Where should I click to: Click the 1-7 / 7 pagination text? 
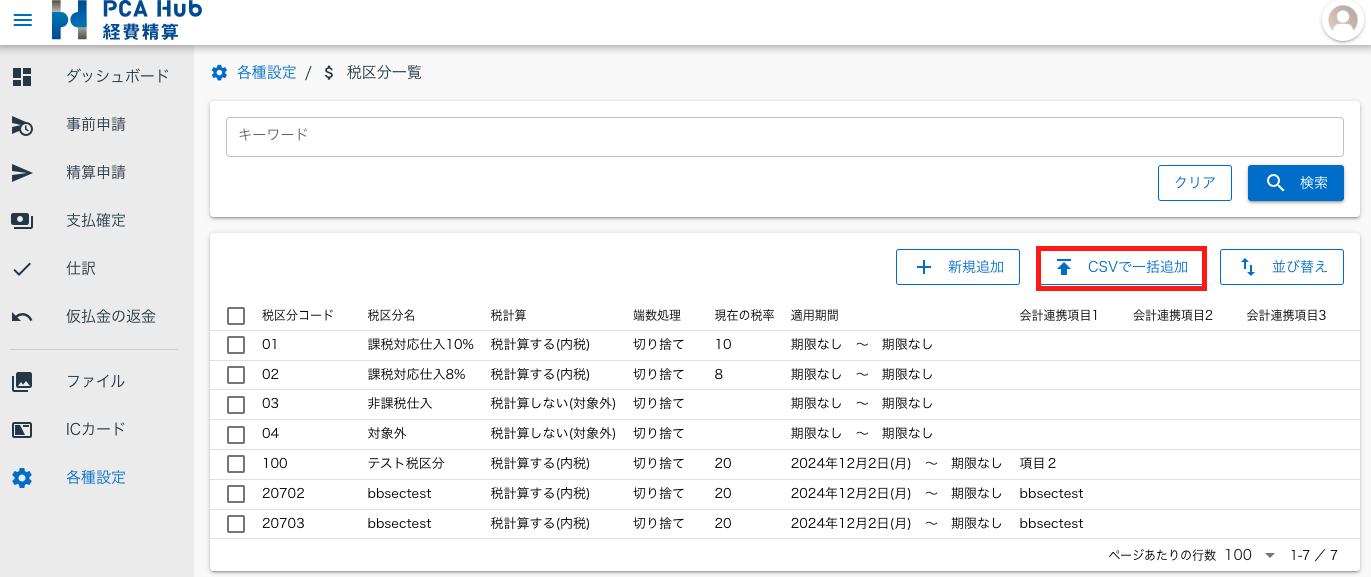pyautogui.click(x=1314, y=555)
